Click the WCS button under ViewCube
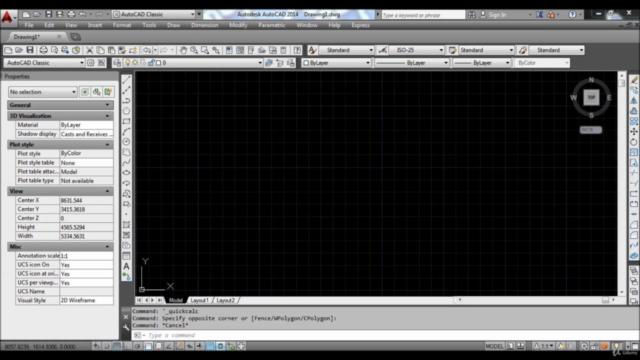The image size is (640, 360). pyautogui.click(x=591, y=130)
